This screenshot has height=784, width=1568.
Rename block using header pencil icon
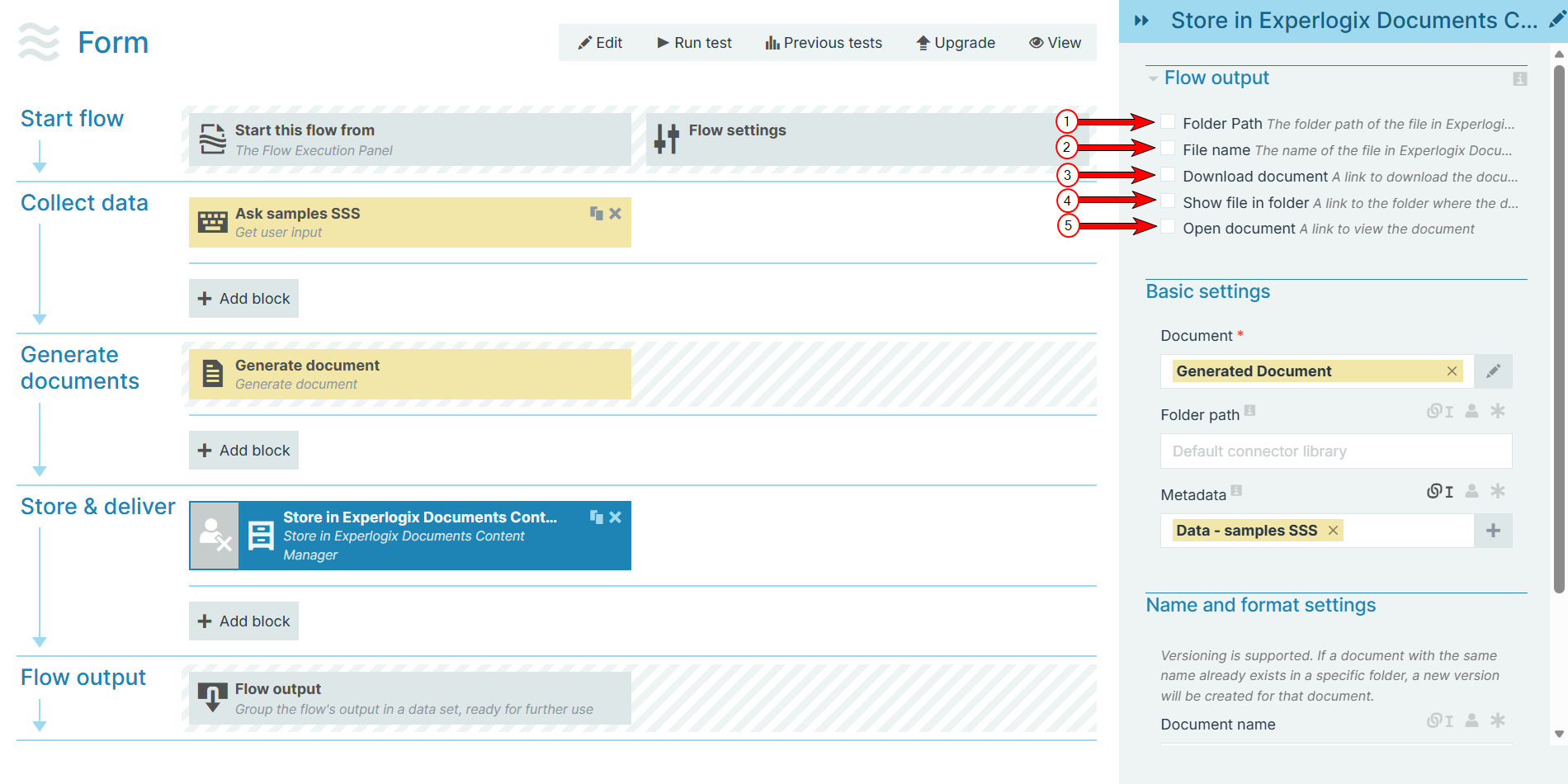point(1556,20)
